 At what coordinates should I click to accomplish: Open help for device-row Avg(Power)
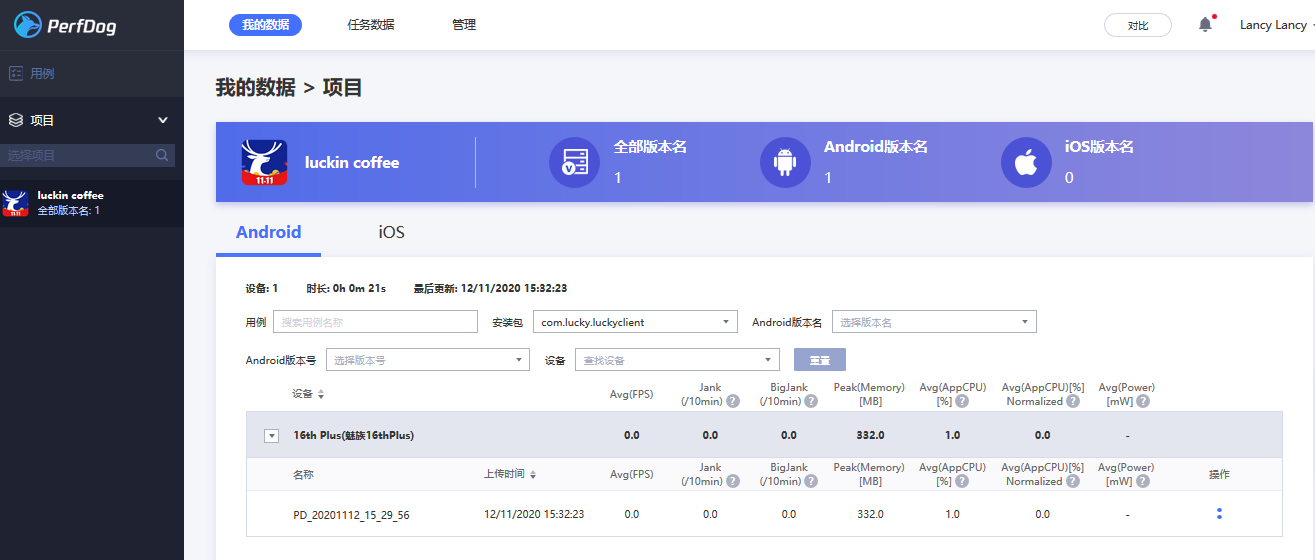pos(1143,401)
